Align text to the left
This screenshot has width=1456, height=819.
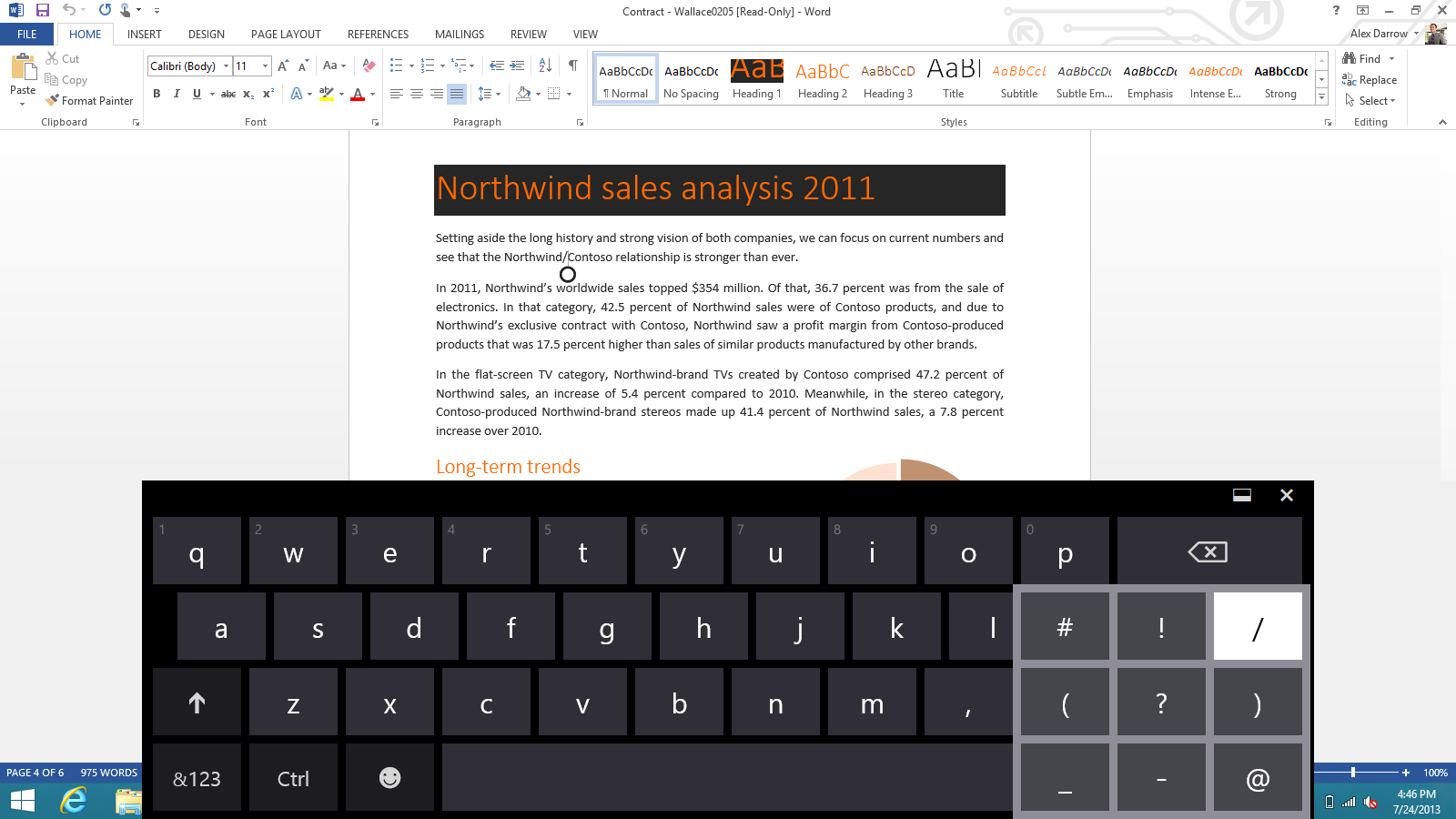pos(397,94)
